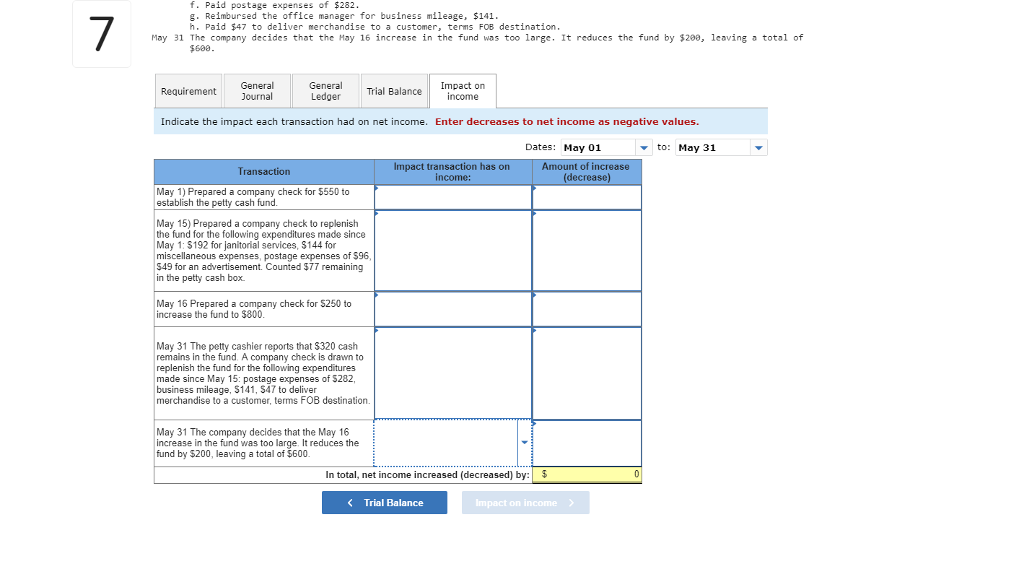Click the blue corner marker in the May 15 amount cell
This screenshot has width=1024, height=577.
[x=535, y=213]
